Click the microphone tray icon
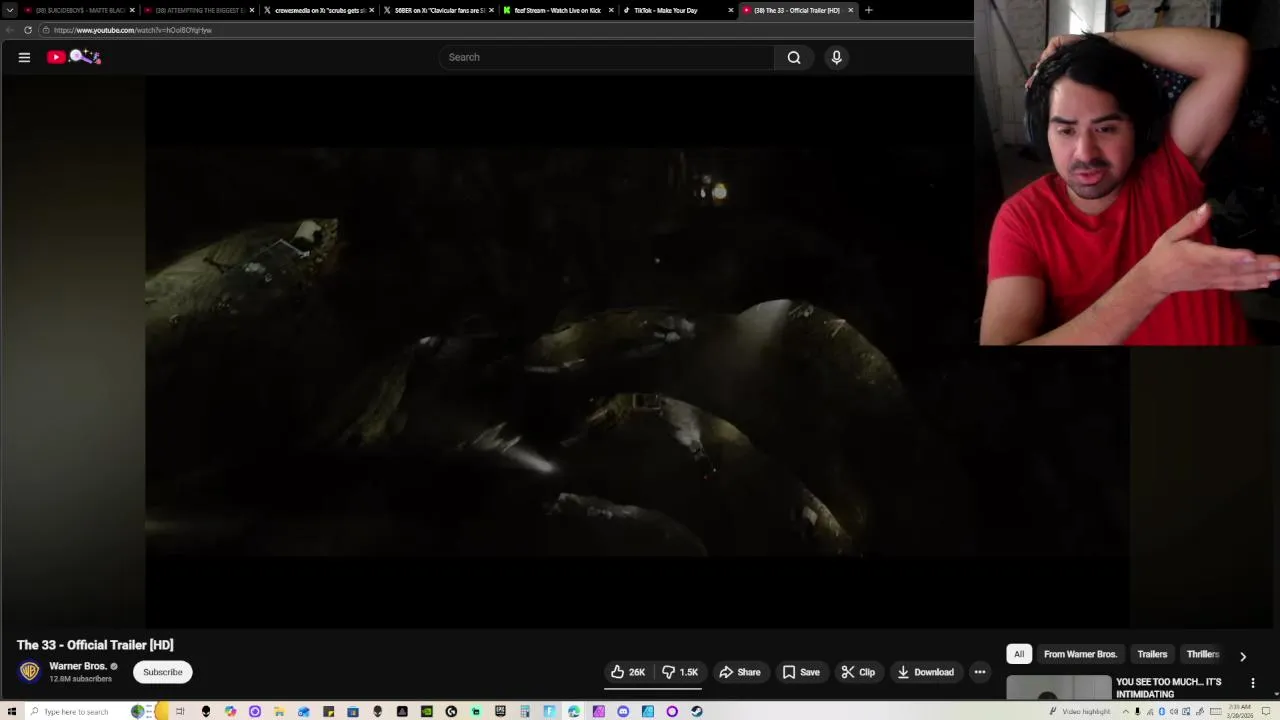 point(1137,711)
